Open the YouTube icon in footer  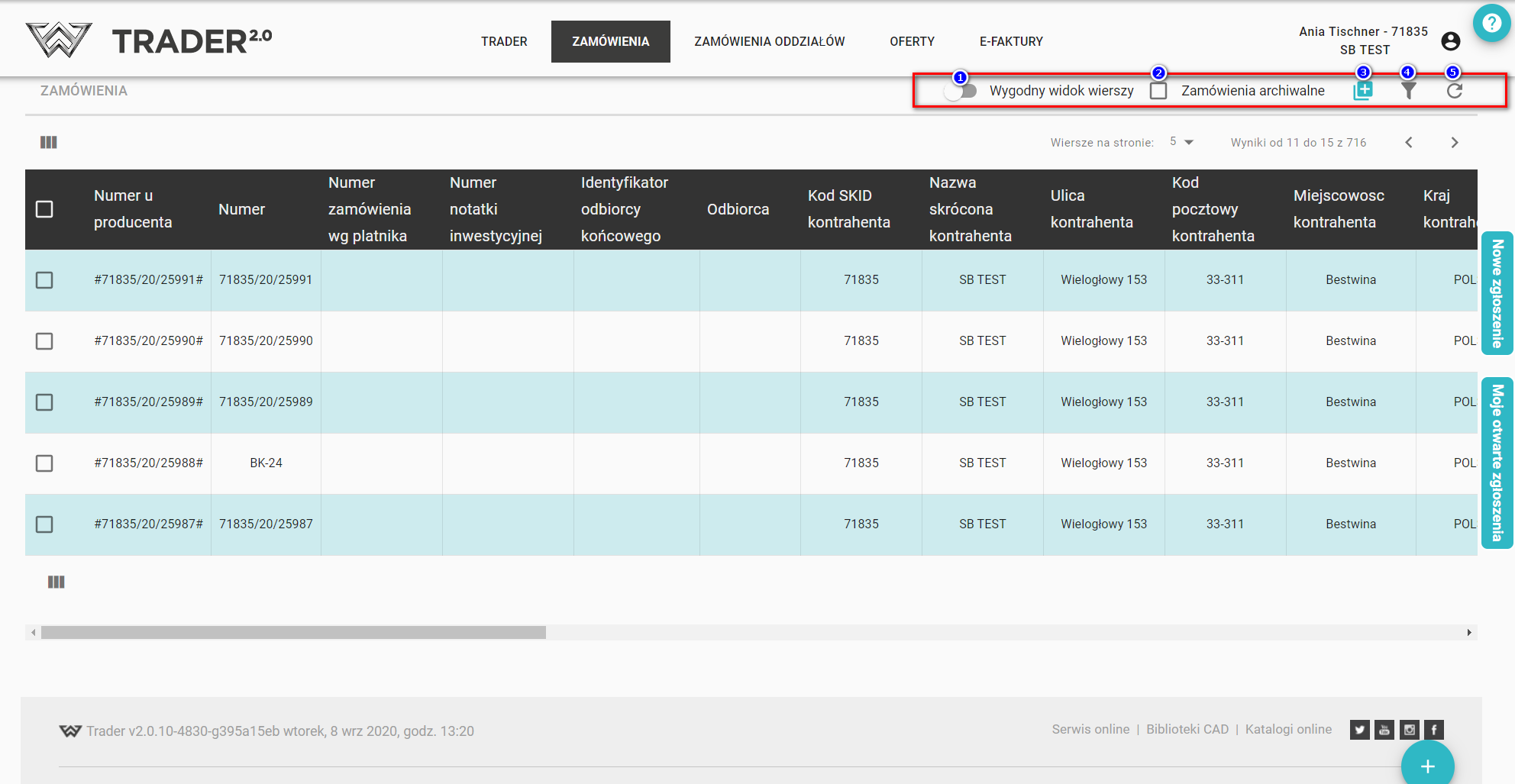pyautogui.click(x=1384, y=730)
